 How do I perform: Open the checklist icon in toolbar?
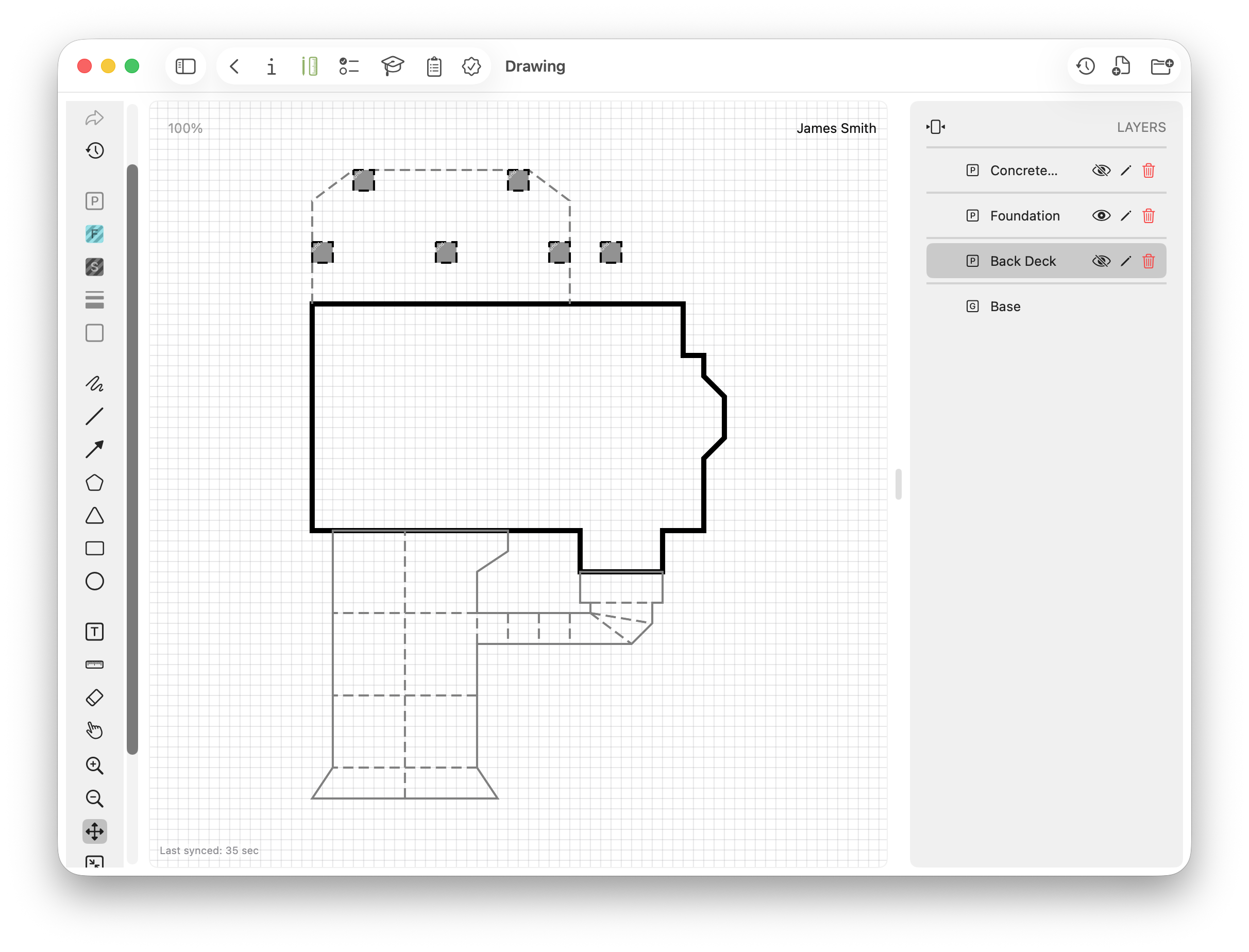click(349, 66)
